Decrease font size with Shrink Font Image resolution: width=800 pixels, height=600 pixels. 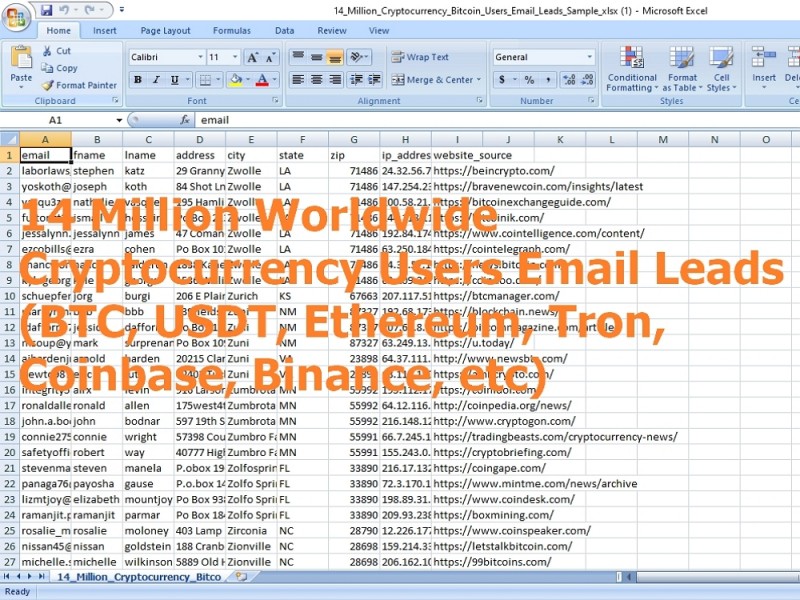pyautogui.click(x=270, y=57)
